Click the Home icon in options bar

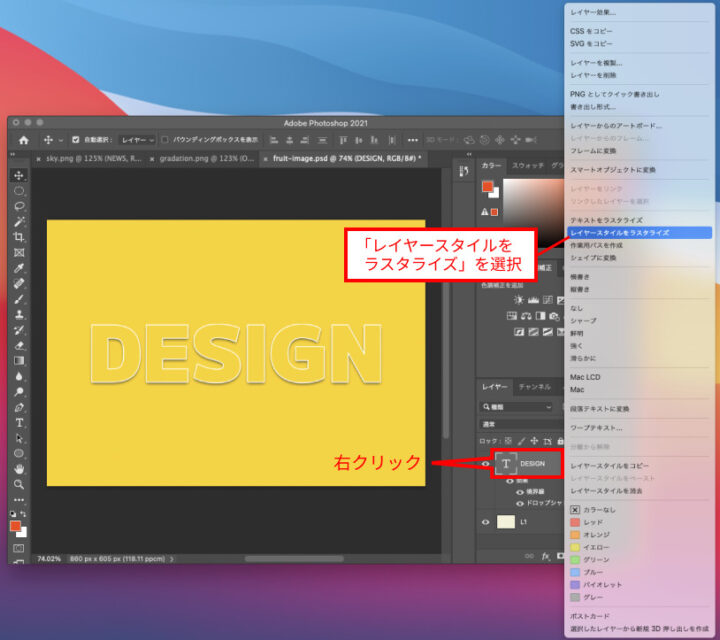[x=23, y=140]
